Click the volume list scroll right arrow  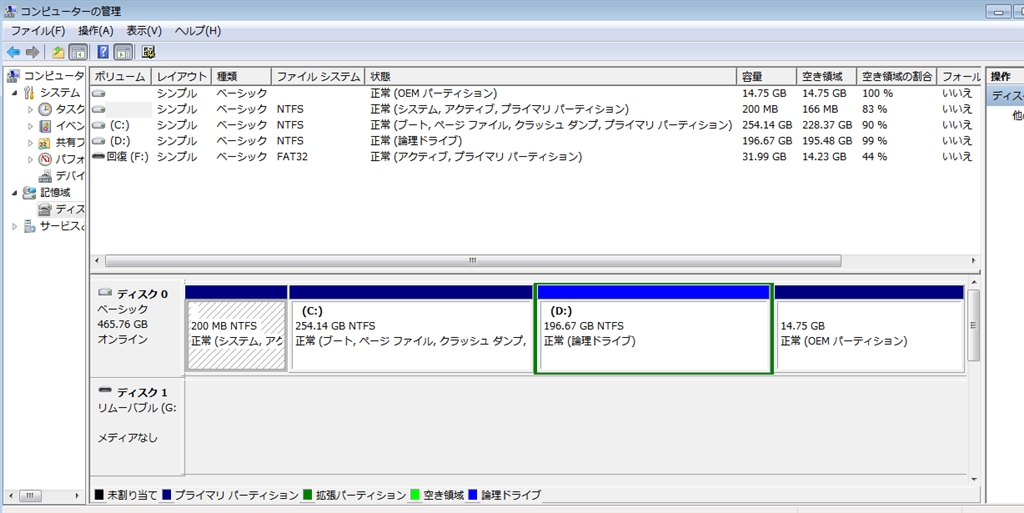click(974, 260)
